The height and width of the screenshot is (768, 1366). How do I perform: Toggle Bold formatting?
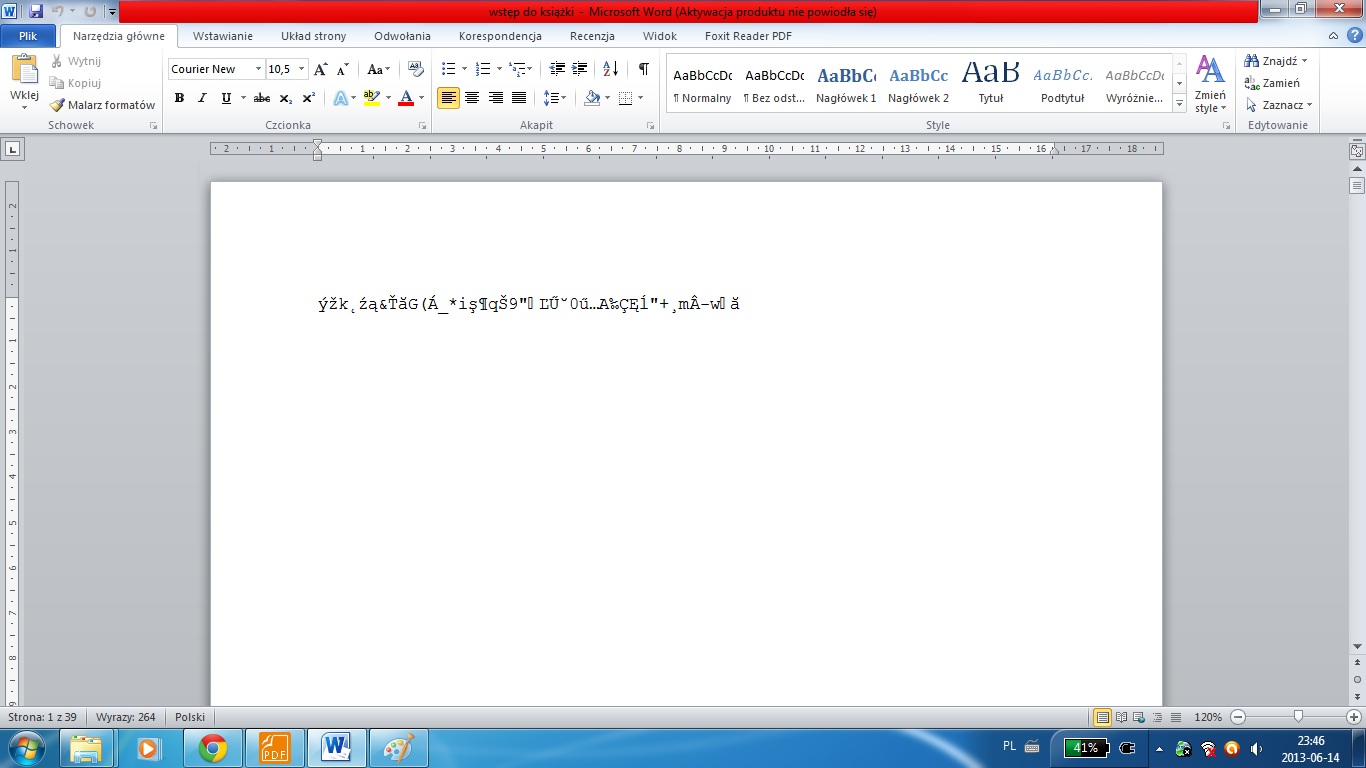coord(179,98)
